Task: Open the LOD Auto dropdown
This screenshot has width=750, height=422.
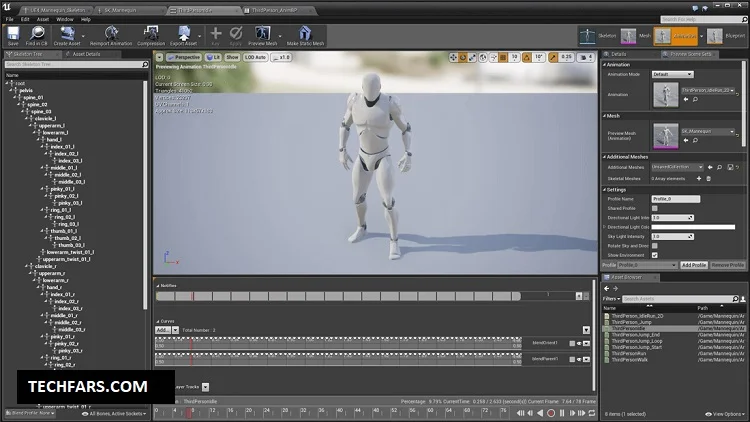Action: coord(255,57)
